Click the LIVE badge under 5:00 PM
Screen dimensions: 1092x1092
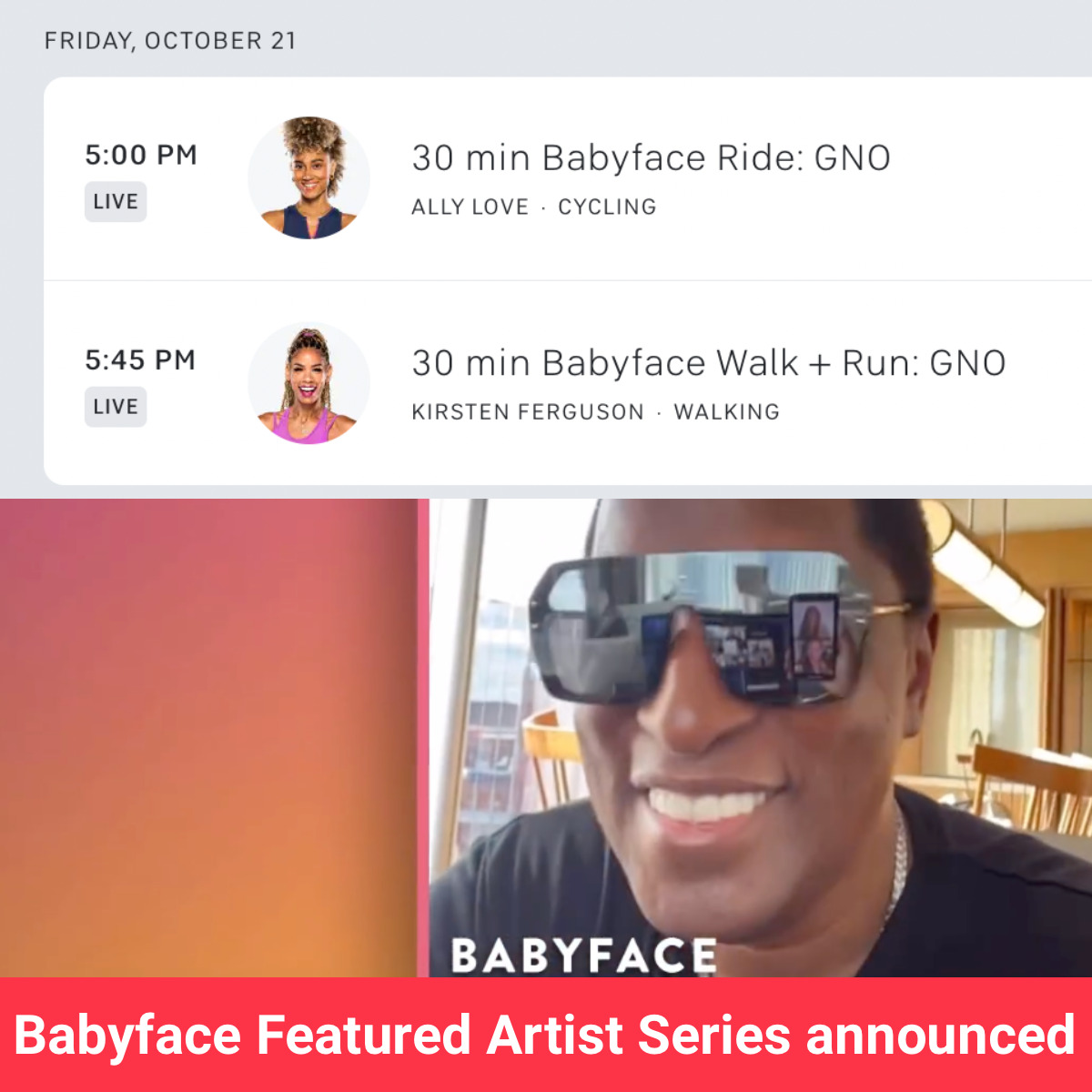click(x=116, y=202)
